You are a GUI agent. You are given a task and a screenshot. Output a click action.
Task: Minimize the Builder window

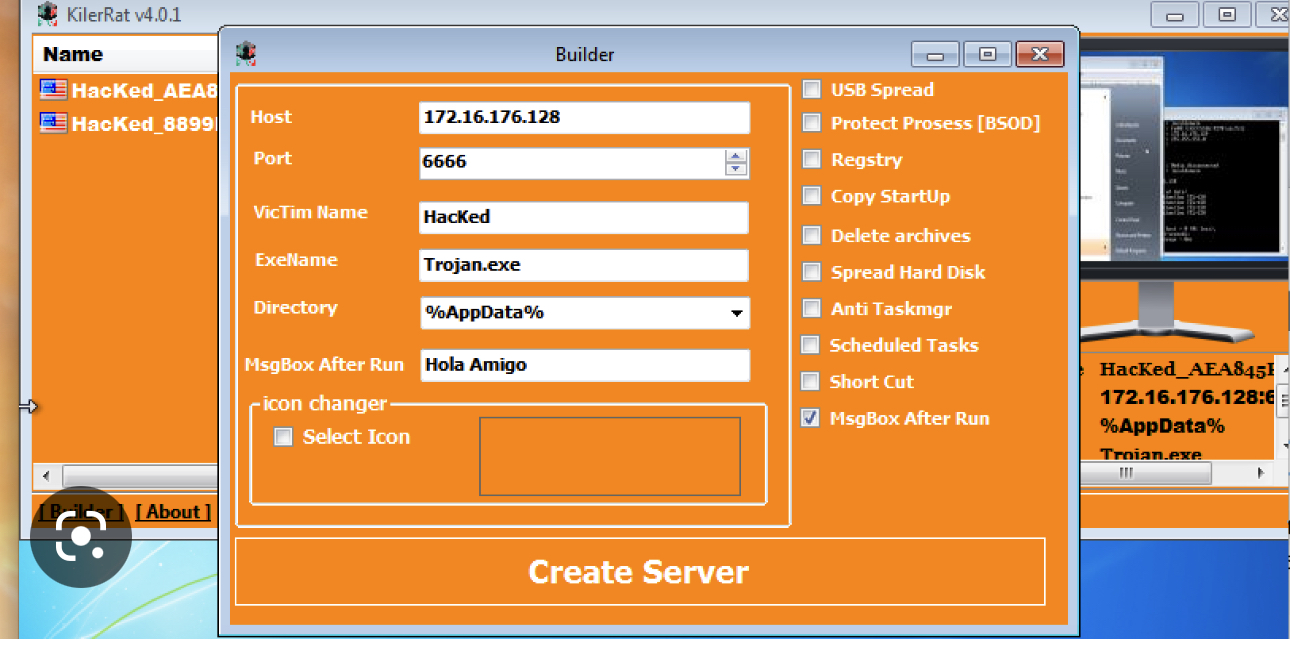coord(936,54)
